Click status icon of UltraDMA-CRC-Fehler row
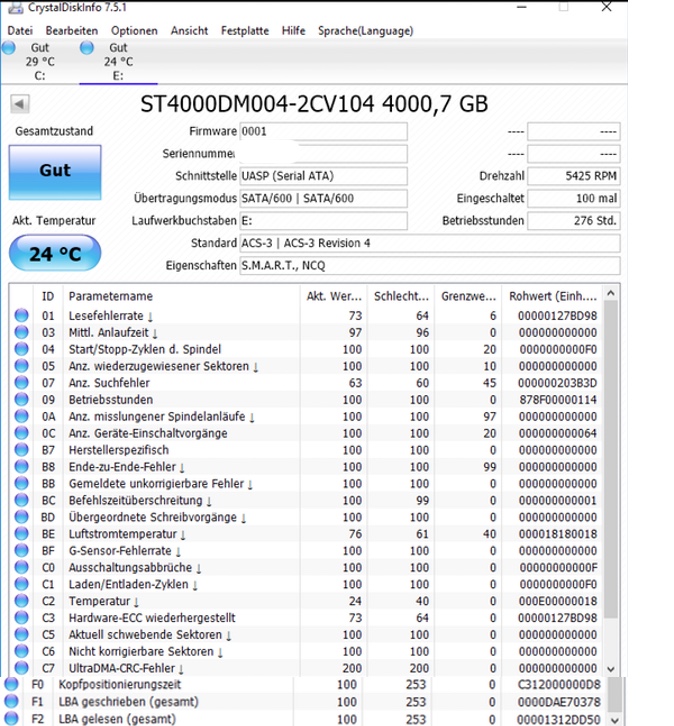 21,668
